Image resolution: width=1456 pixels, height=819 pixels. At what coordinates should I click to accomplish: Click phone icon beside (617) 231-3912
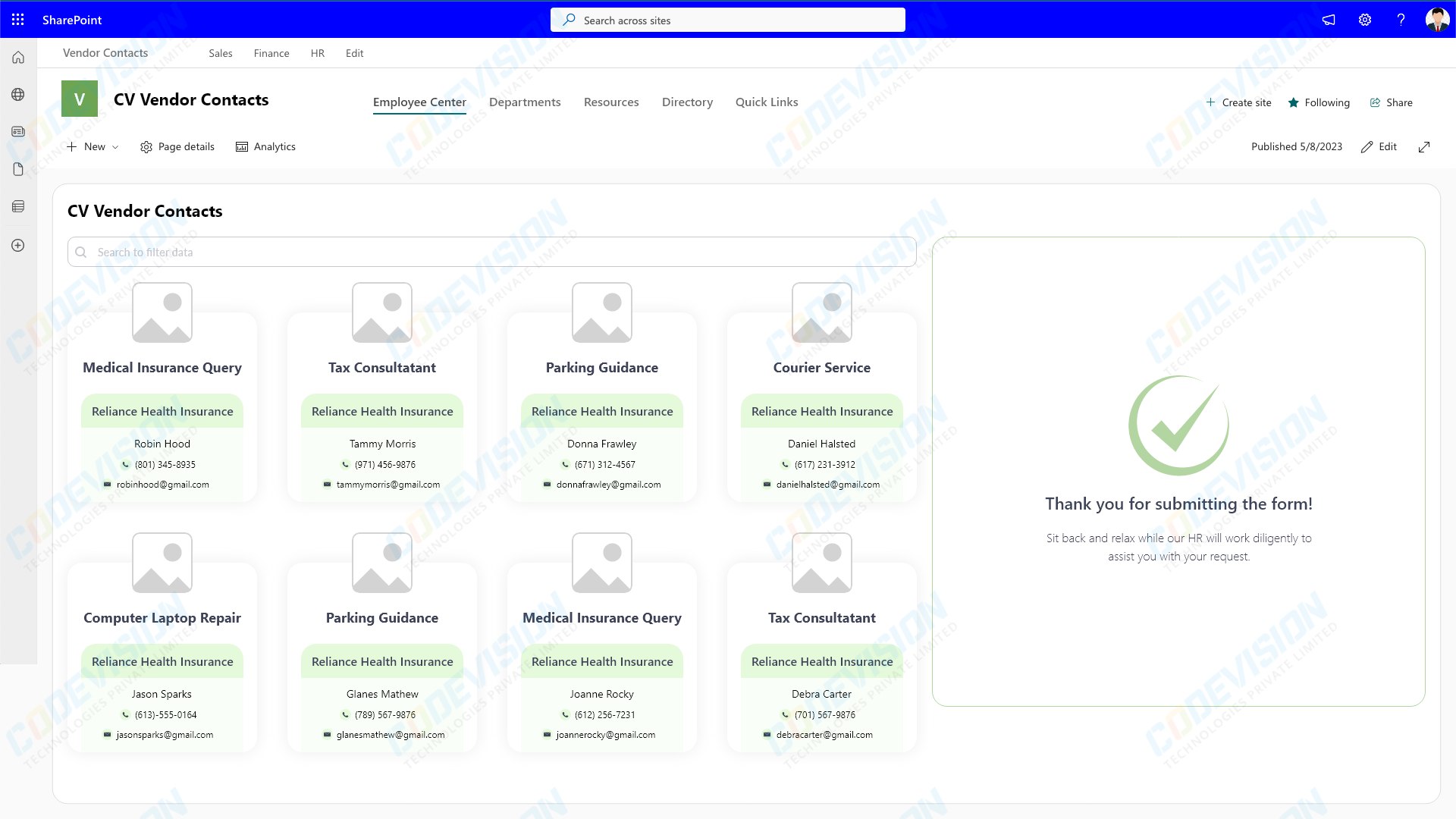pyautogui.click(x=786, y=465)
